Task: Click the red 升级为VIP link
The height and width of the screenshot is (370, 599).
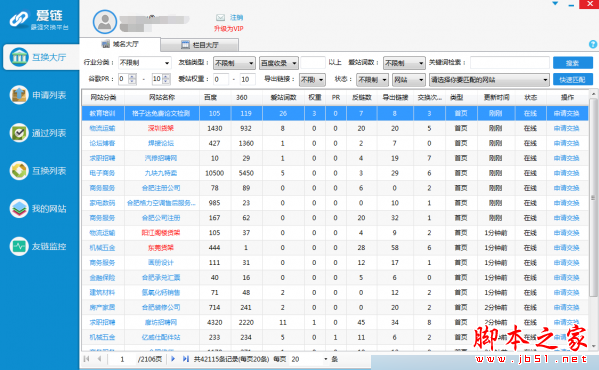Action: pyautogui.click(x=228, y=29)
